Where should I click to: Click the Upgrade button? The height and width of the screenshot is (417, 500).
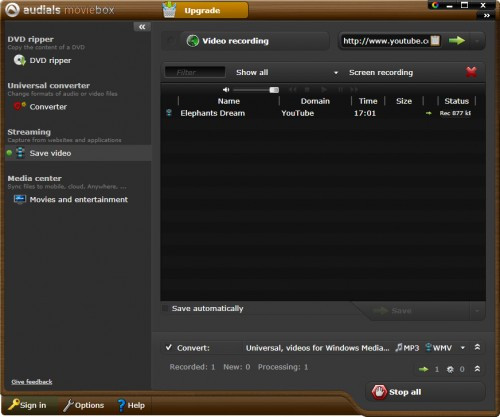click(x=205, y=10)
